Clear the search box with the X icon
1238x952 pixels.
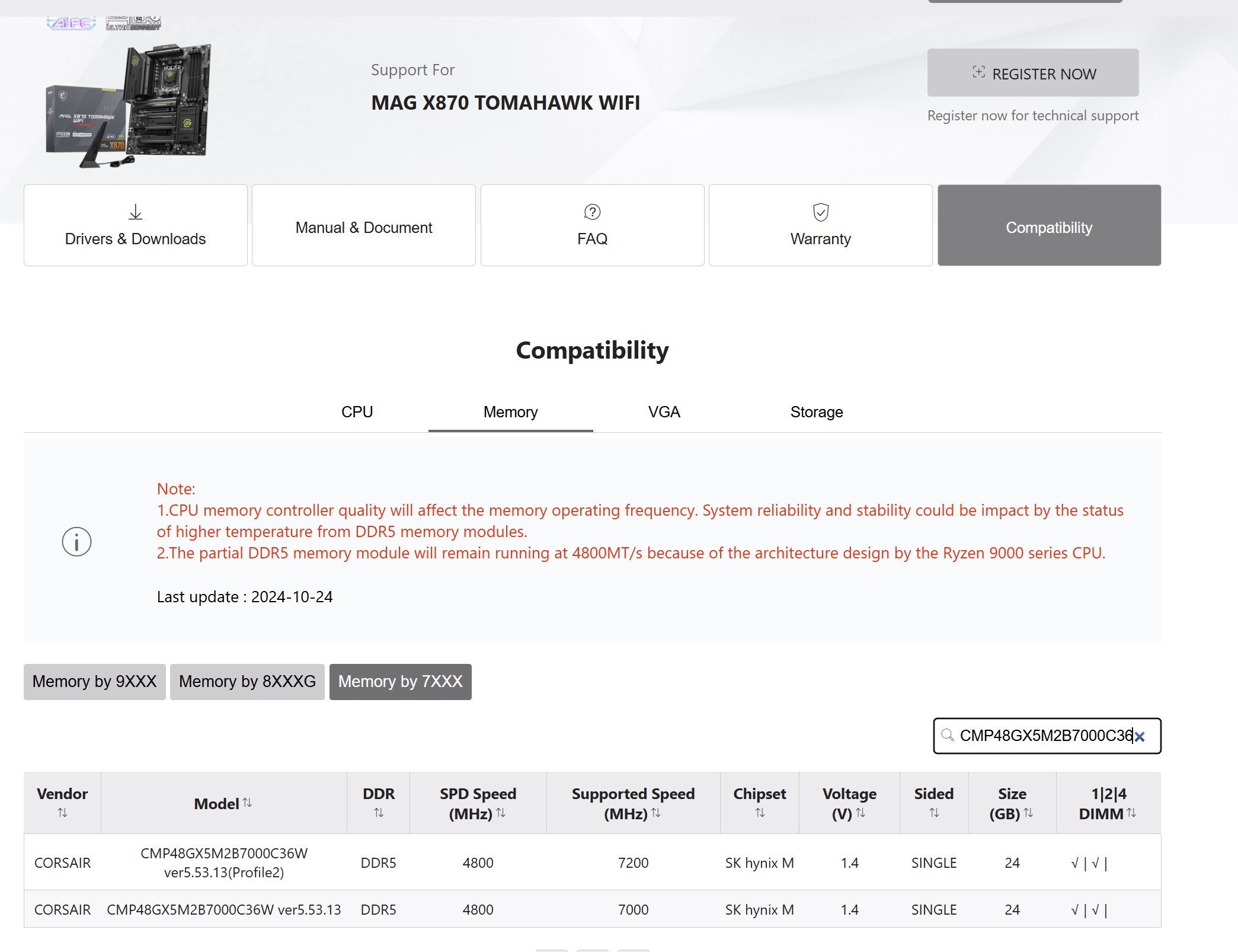[1140, 737]
